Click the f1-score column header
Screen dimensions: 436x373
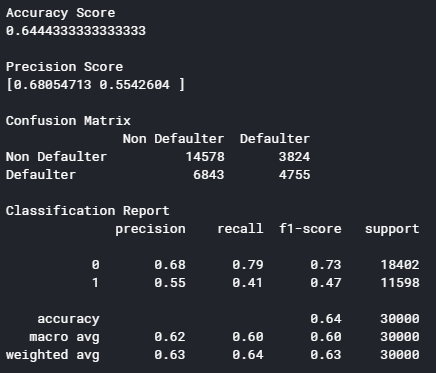[310, 229]
